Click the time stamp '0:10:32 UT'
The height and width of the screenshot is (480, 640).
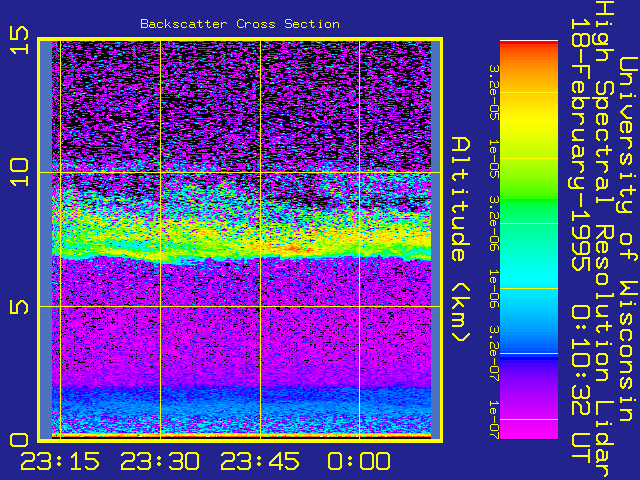(580, 384)
